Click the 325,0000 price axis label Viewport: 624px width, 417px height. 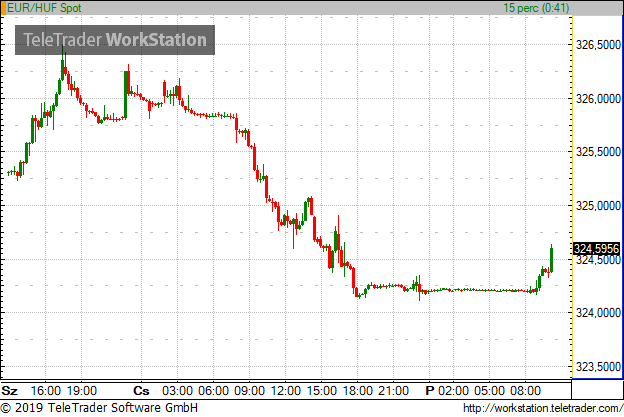tap(598, 206)
